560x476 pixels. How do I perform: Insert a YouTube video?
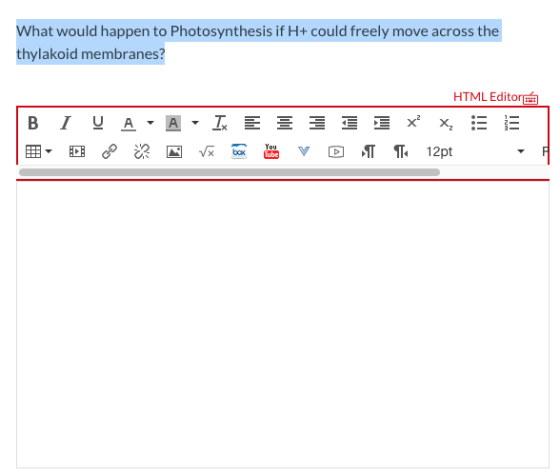[x=271, y=151]
